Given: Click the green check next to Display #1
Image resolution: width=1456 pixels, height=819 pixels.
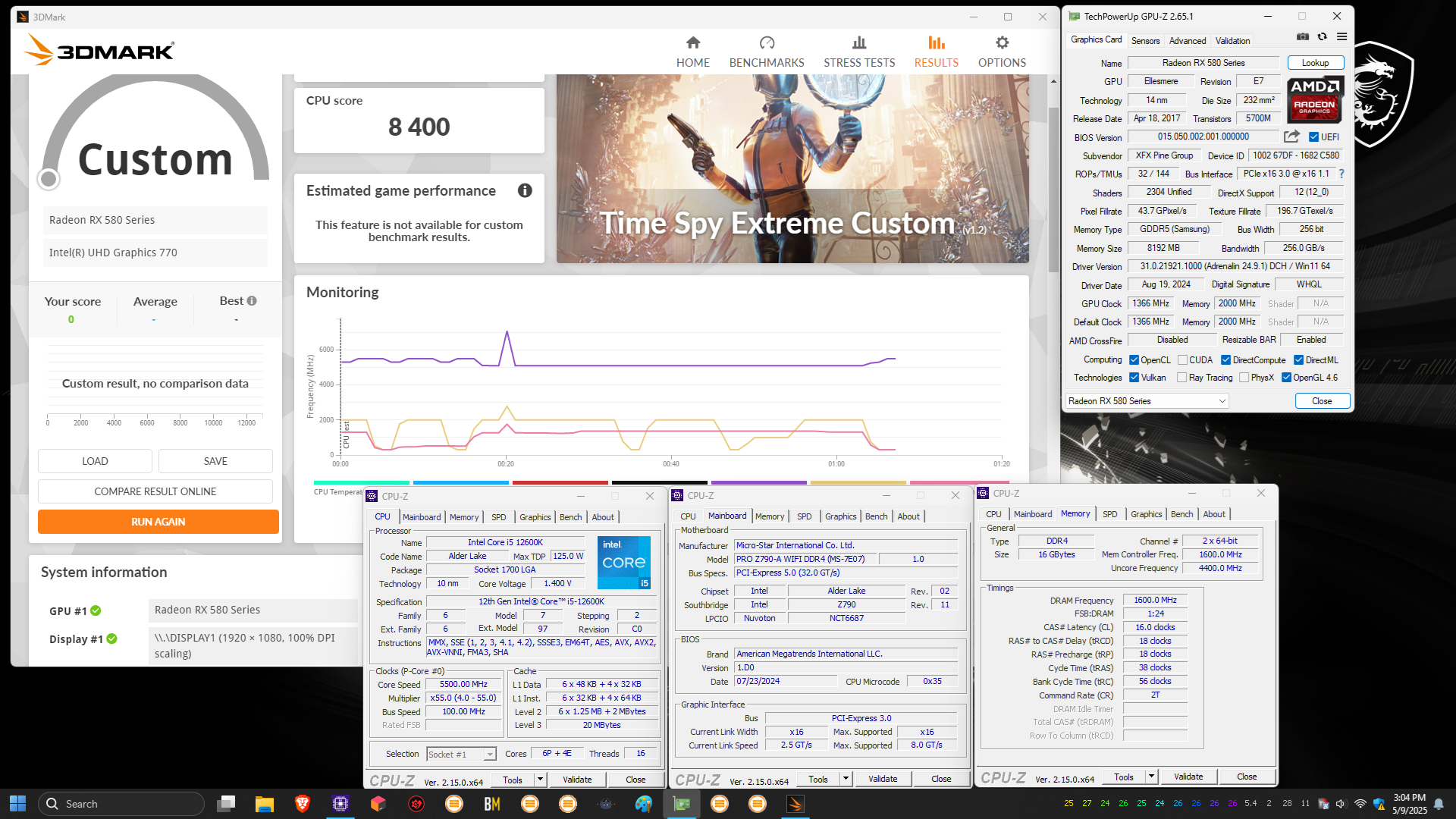Looking at the screenshot, I should pos(111,639).
